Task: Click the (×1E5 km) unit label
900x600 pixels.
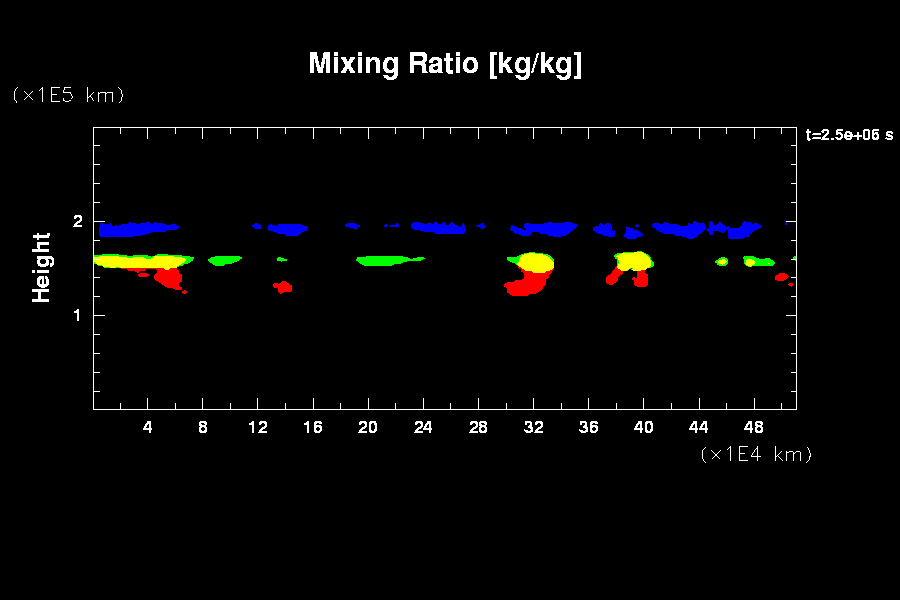Action: point(67,95)
